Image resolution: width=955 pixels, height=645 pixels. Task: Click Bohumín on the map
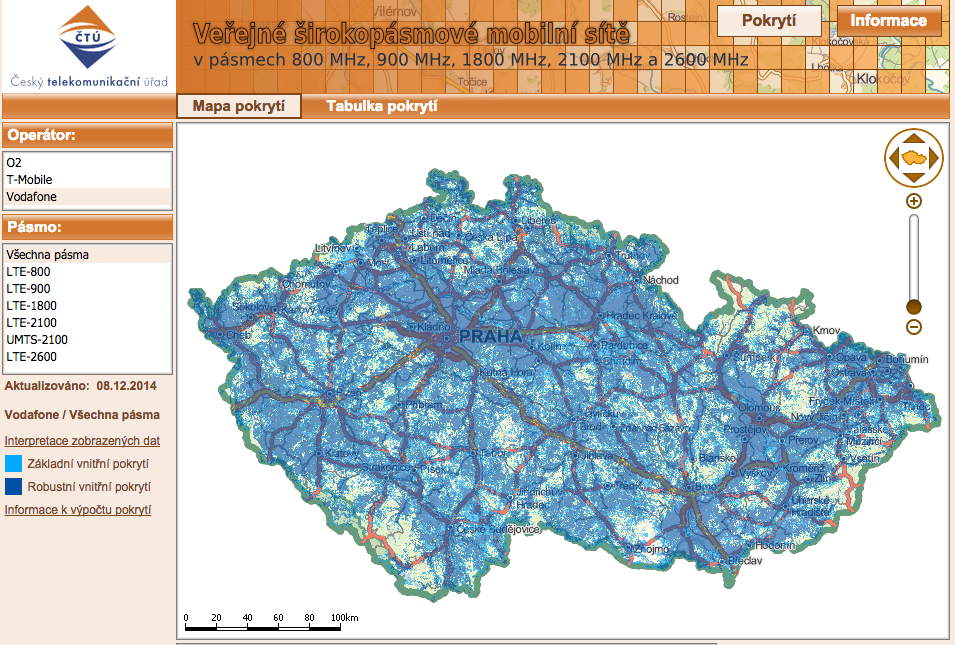pyautogui.click(x=907, y=359)
